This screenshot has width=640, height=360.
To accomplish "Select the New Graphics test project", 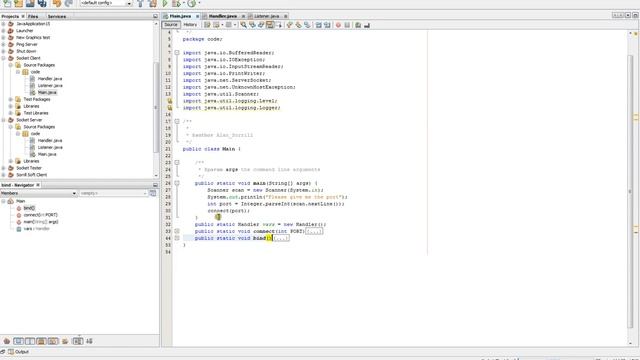I will coord(33,38).
